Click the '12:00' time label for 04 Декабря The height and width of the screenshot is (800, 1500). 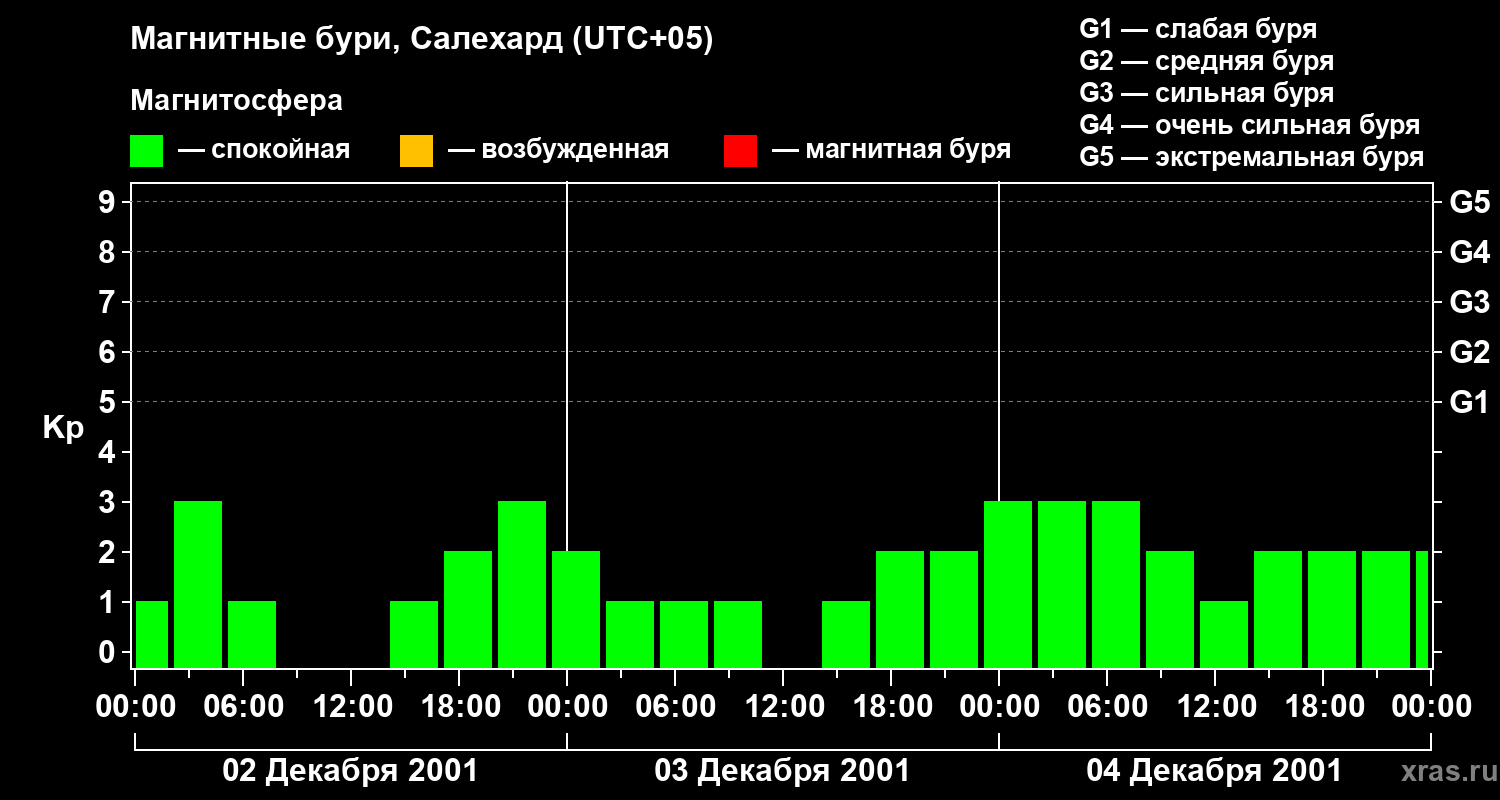[x=1215, y=707]
